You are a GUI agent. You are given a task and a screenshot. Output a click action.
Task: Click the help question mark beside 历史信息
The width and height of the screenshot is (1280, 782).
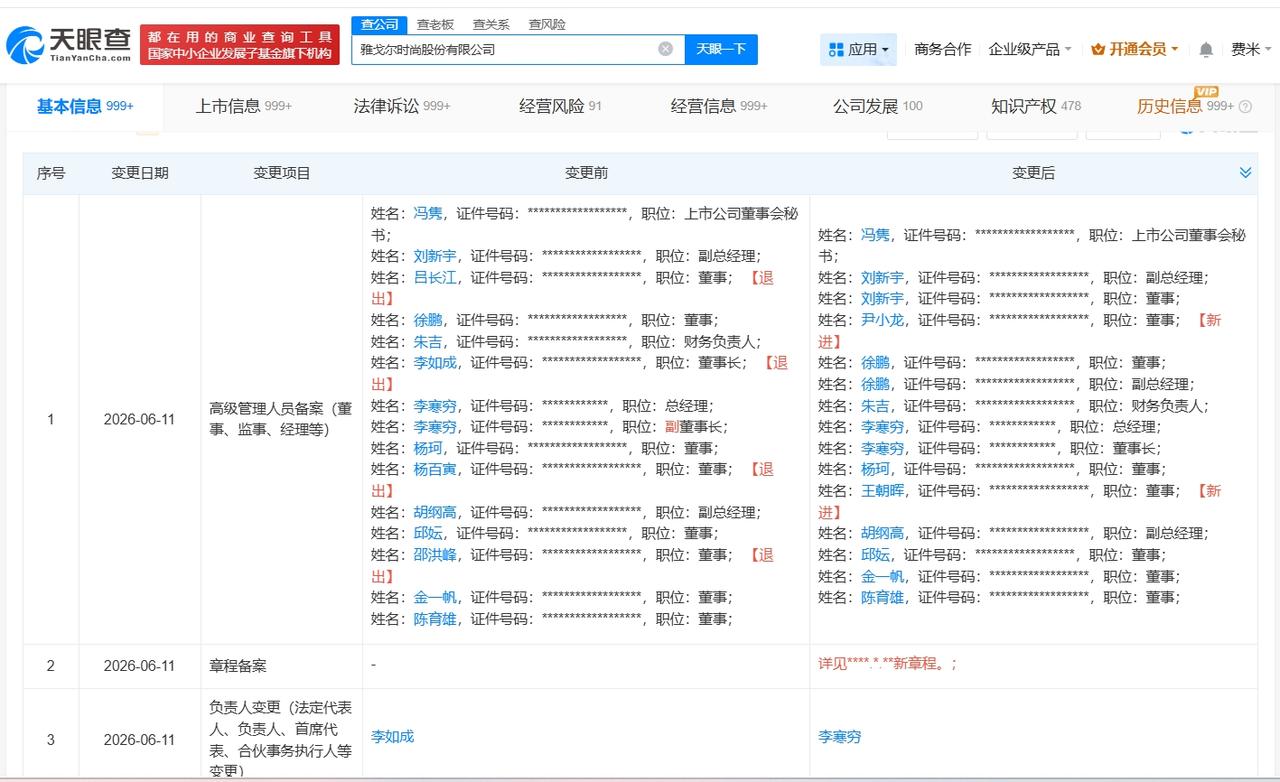1245,106
